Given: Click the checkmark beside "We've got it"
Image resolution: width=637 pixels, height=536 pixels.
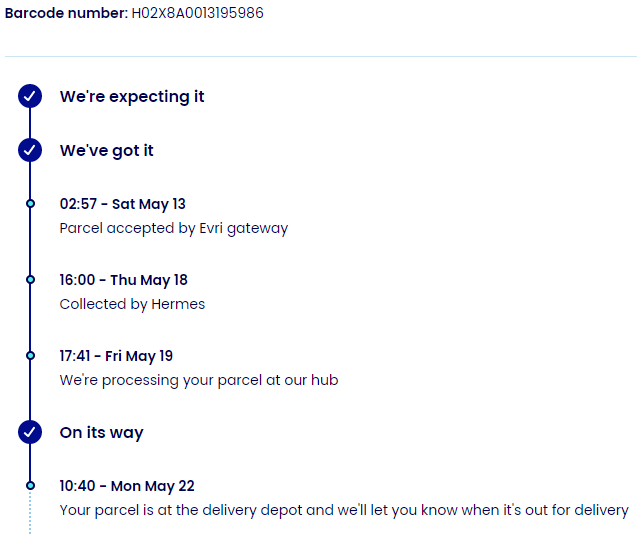Looking at the screenshot, I should [30, 150].
